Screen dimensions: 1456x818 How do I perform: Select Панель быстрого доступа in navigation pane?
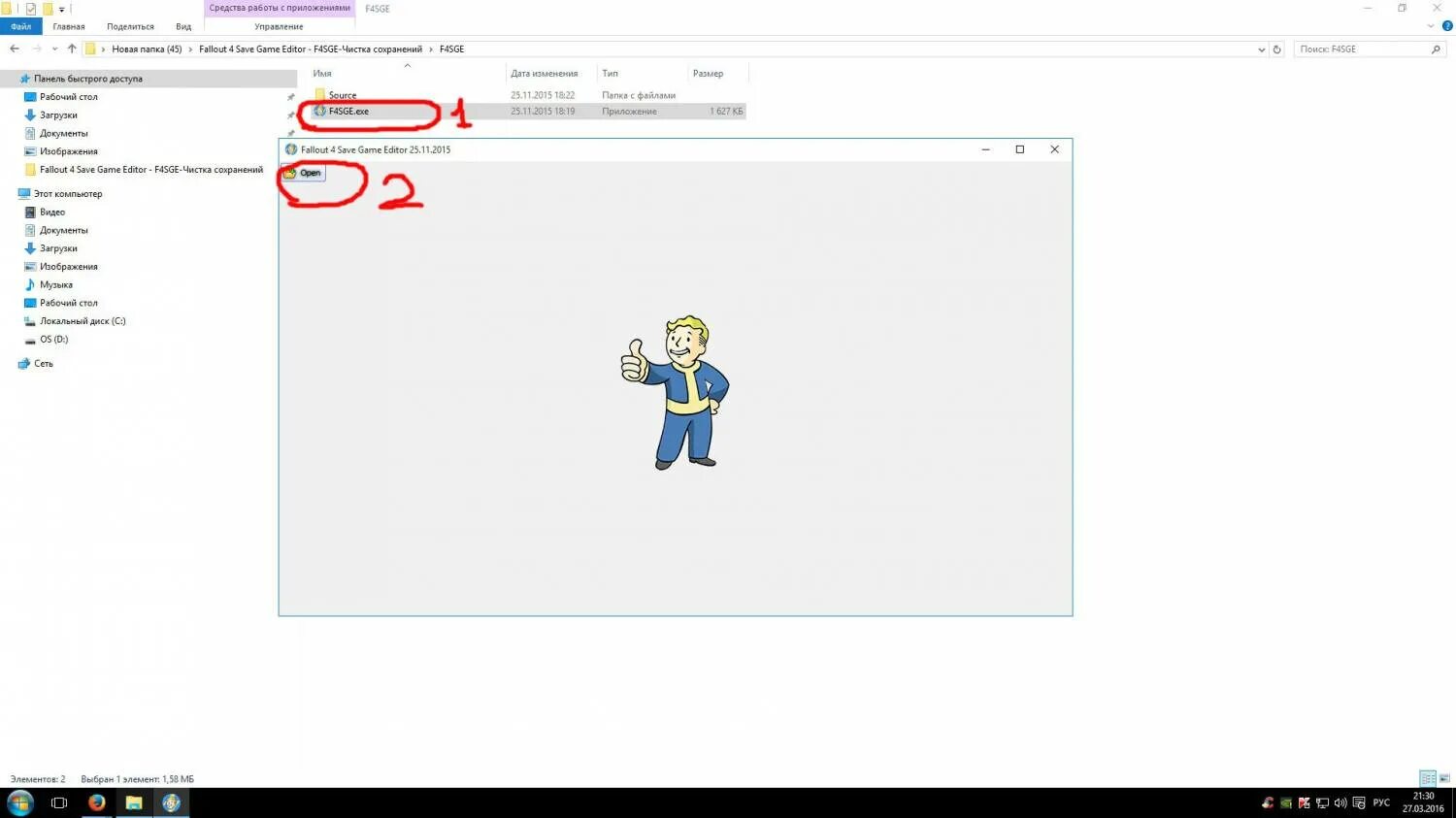[87, 79]
